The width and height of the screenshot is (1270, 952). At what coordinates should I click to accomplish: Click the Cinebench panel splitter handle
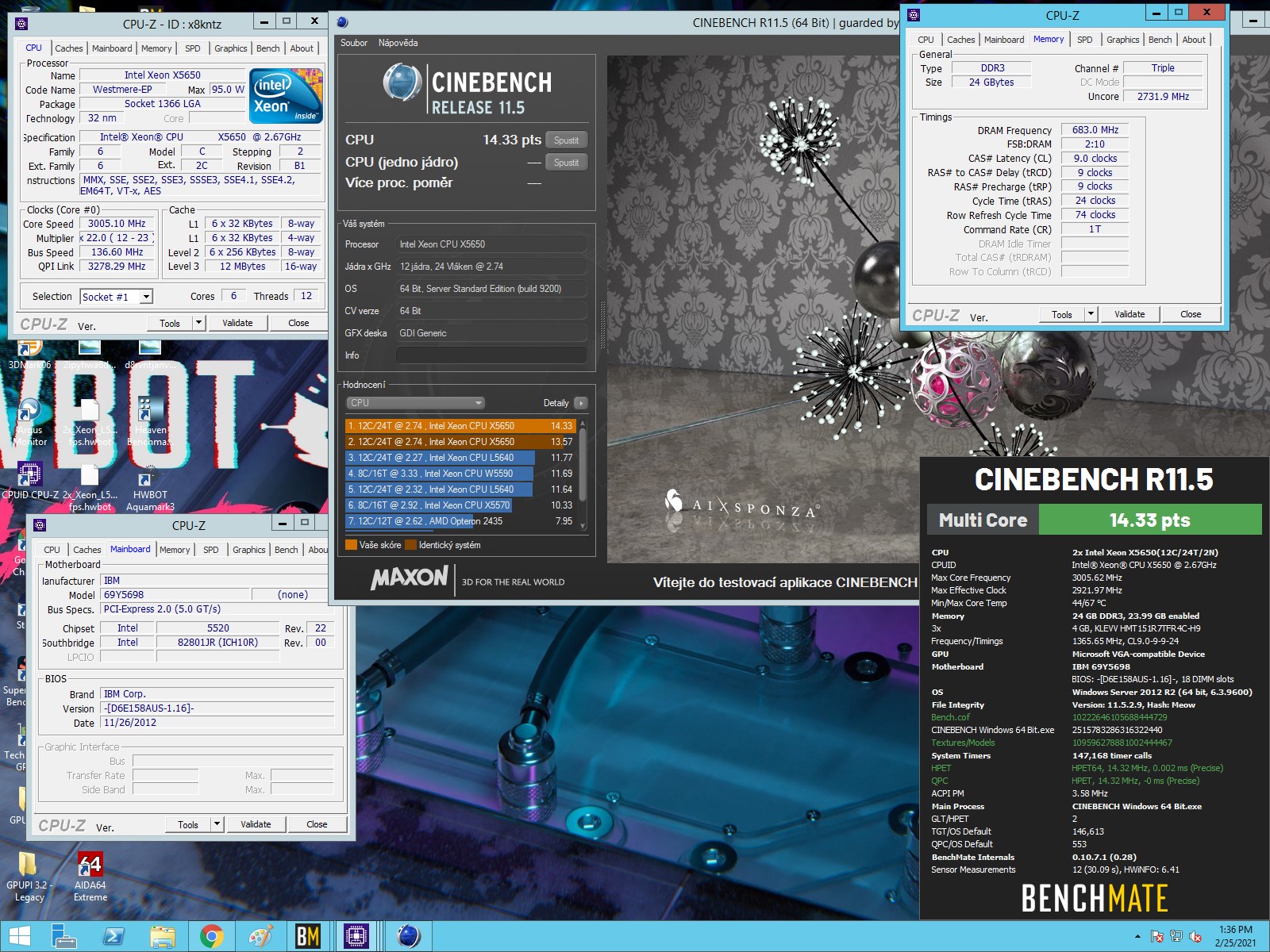(601, 325)
